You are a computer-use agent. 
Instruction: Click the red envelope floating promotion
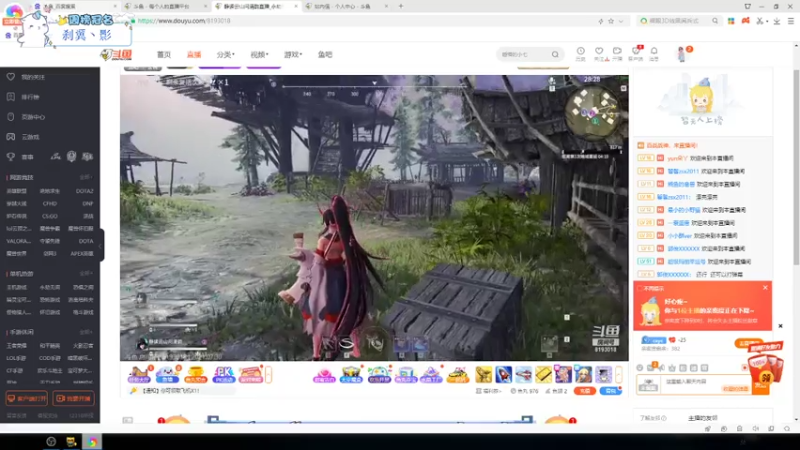tap(764, 366)
